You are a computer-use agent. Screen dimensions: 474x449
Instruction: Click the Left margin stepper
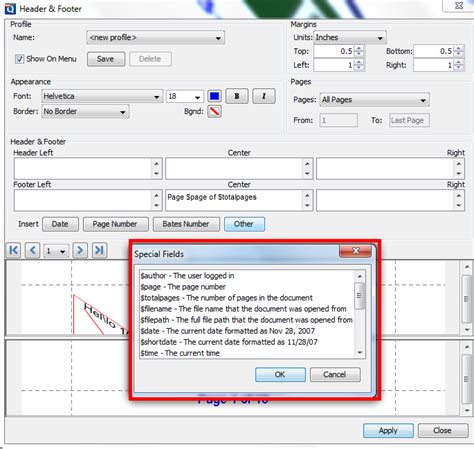click(359, 65)
